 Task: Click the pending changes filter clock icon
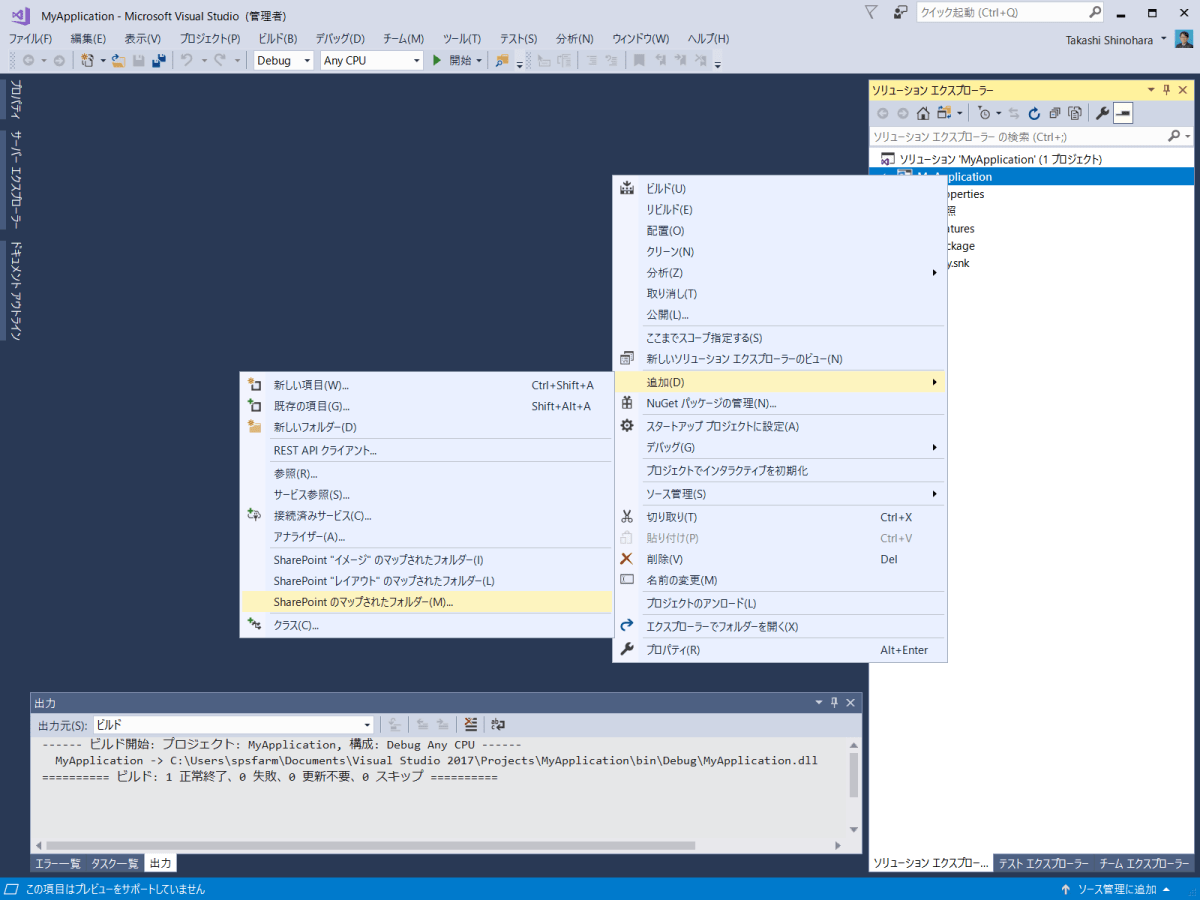click(x=984, y=113)
